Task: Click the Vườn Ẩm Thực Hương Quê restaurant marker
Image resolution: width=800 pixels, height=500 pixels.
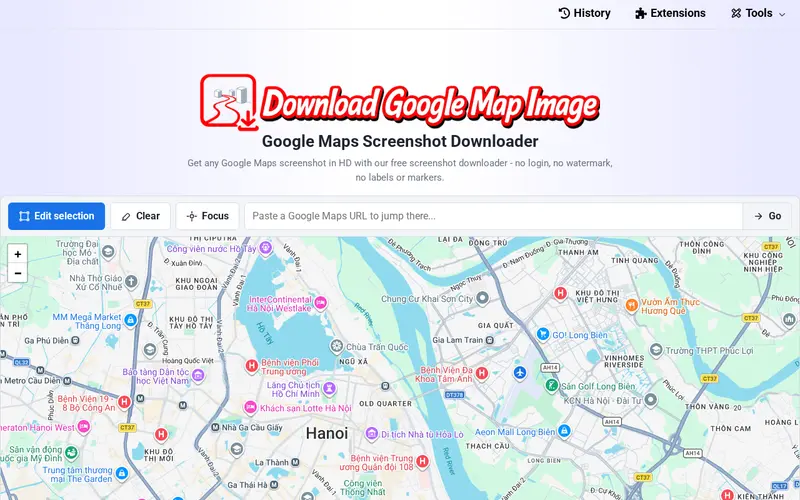Action: (x=632, y=306)
